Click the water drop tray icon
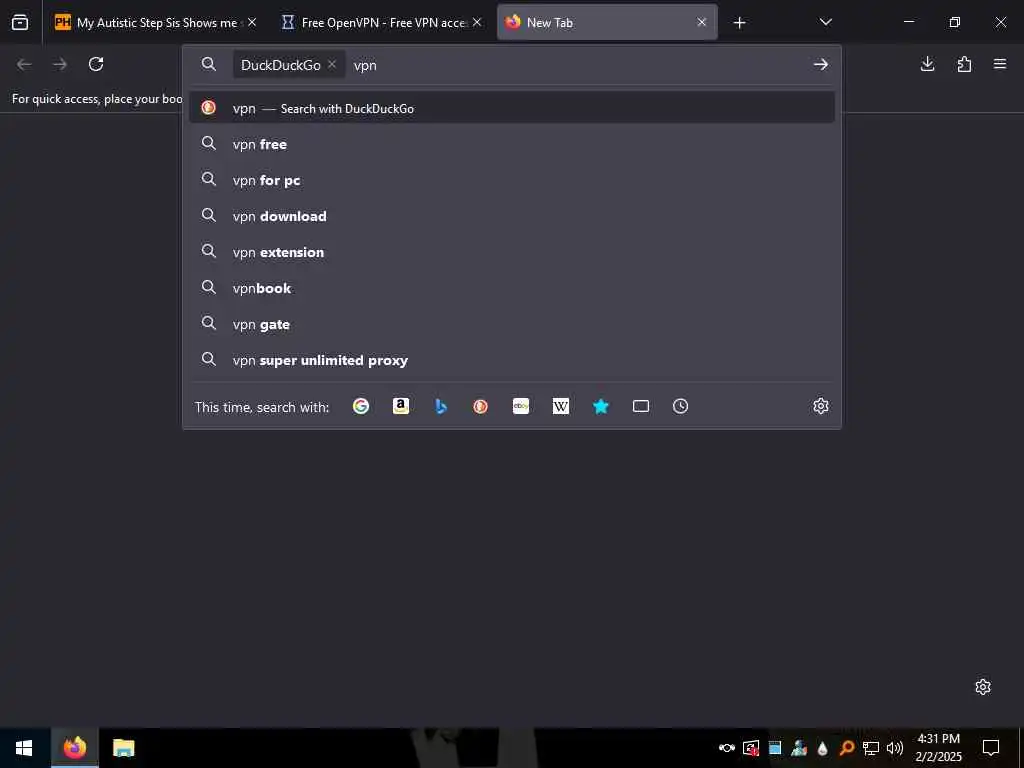Image resolution: width=1024 pixels, height=768 pixels. point(823,748)
